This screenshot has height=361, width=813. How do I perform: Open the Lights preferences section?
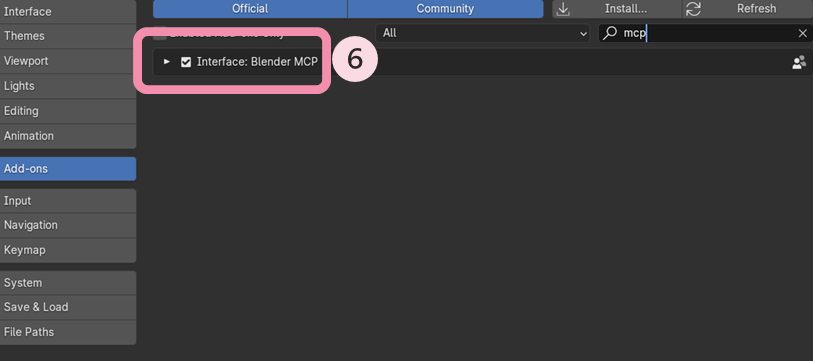(x=68, y=86)
